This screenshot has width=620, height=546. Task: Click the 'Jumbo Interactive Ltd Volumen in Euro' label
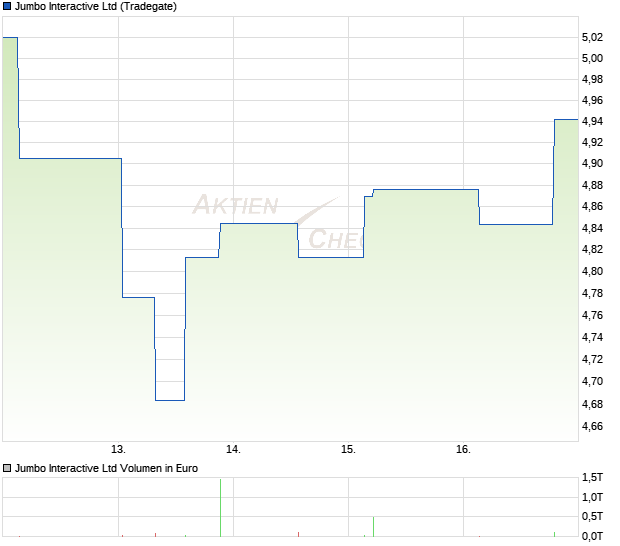pyautogui.click(x=106, y=468)
